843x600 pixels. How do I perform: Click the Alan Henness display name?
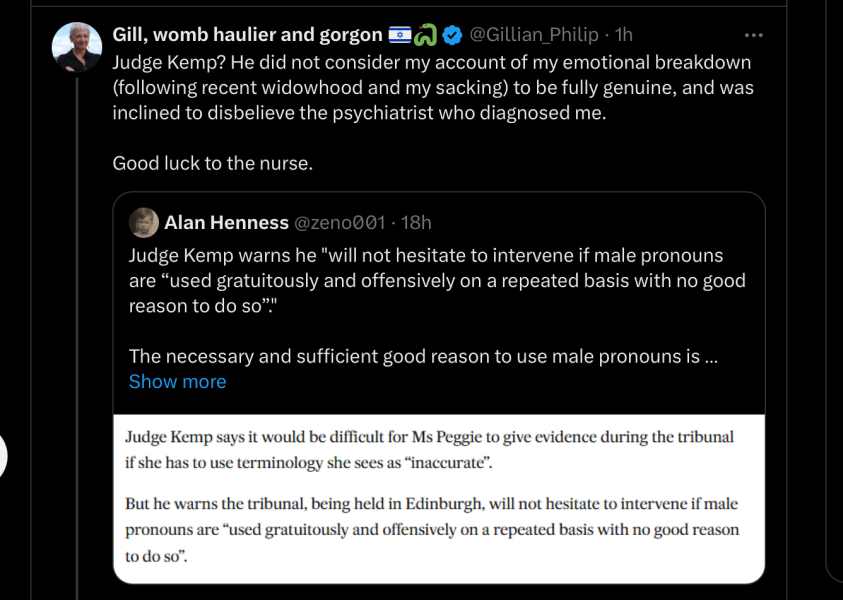225,222
